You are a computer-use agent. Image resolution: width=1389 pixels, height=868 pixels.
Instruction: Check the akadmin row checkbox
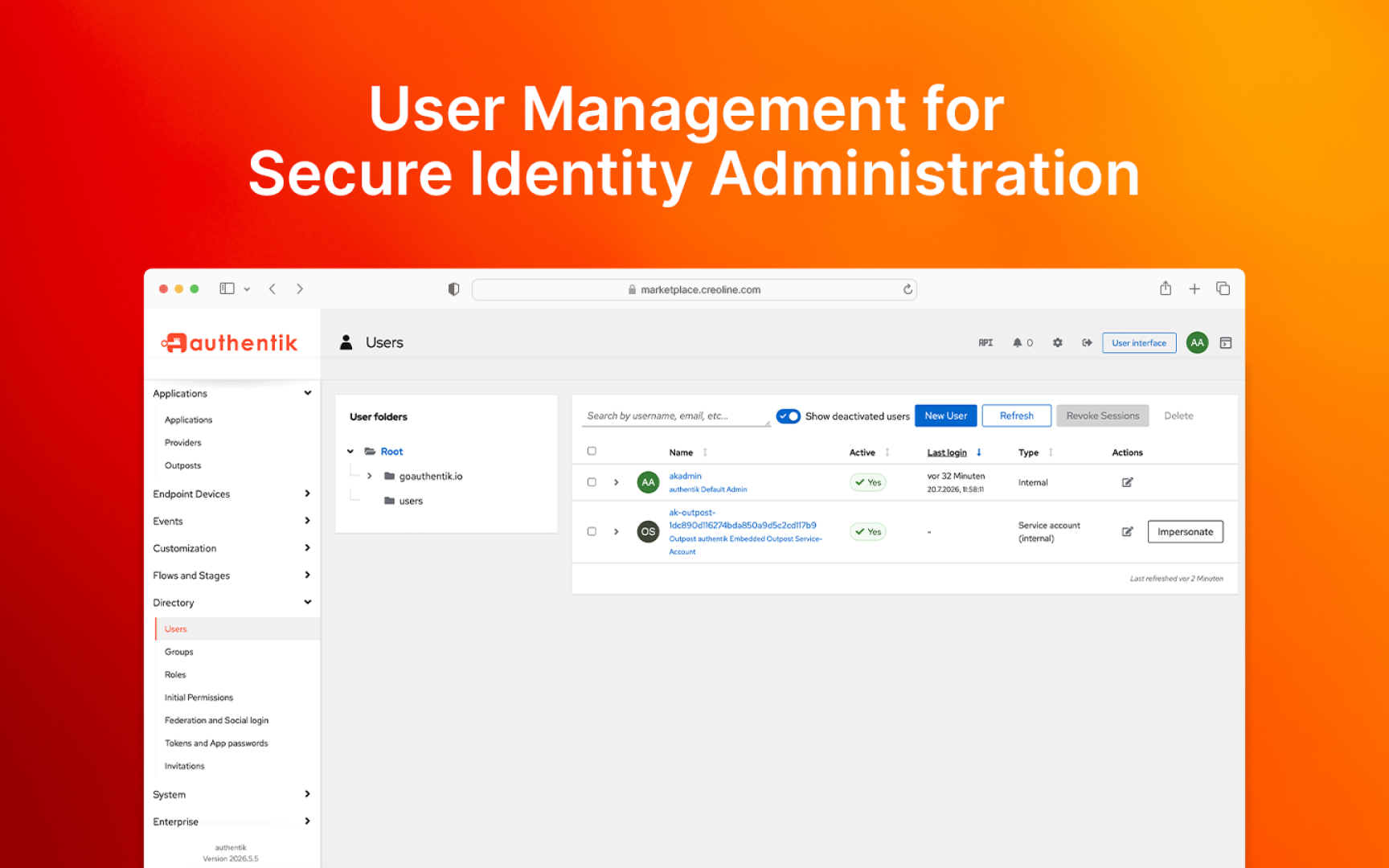[x=592, y=482]
